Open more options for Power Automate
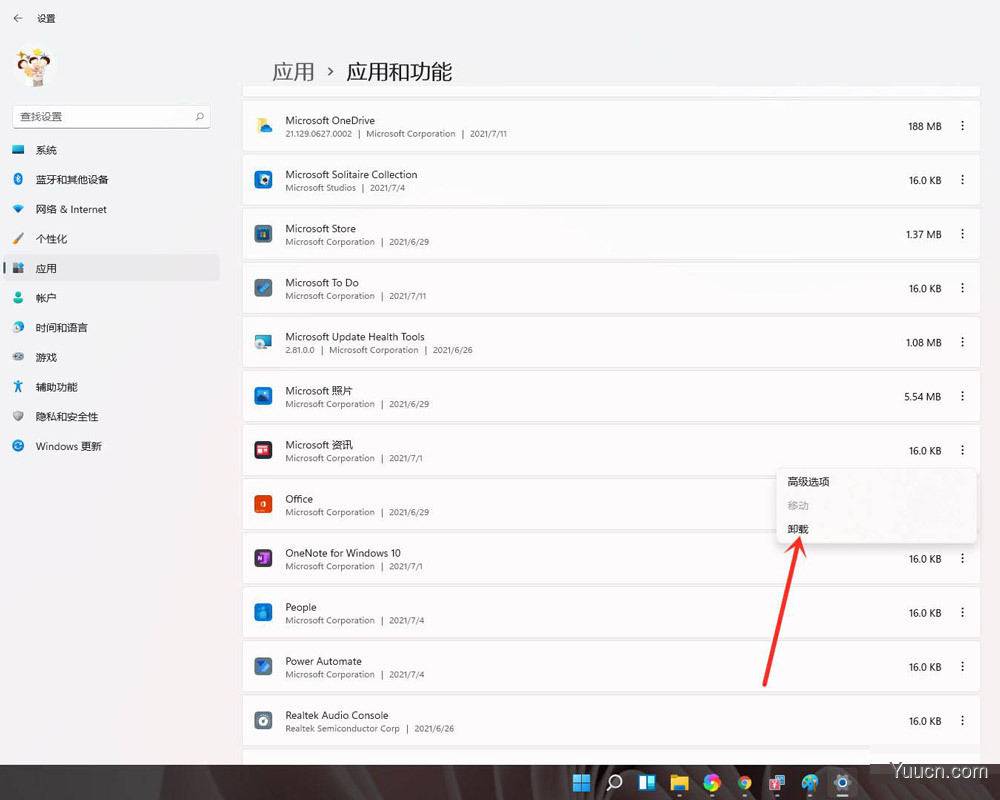This screenshot has width=1000, height=800. [962, 667]
